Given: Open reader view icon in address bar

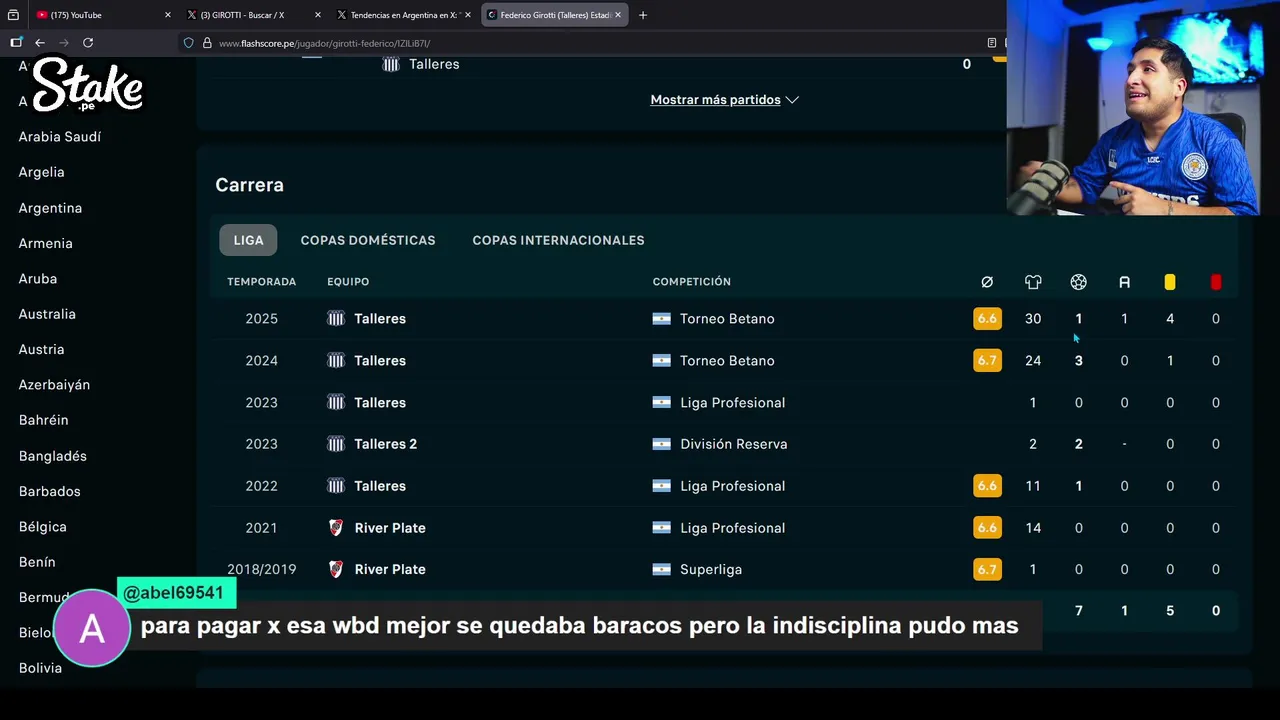Looking at the screenshot, I should pos(992,43).
